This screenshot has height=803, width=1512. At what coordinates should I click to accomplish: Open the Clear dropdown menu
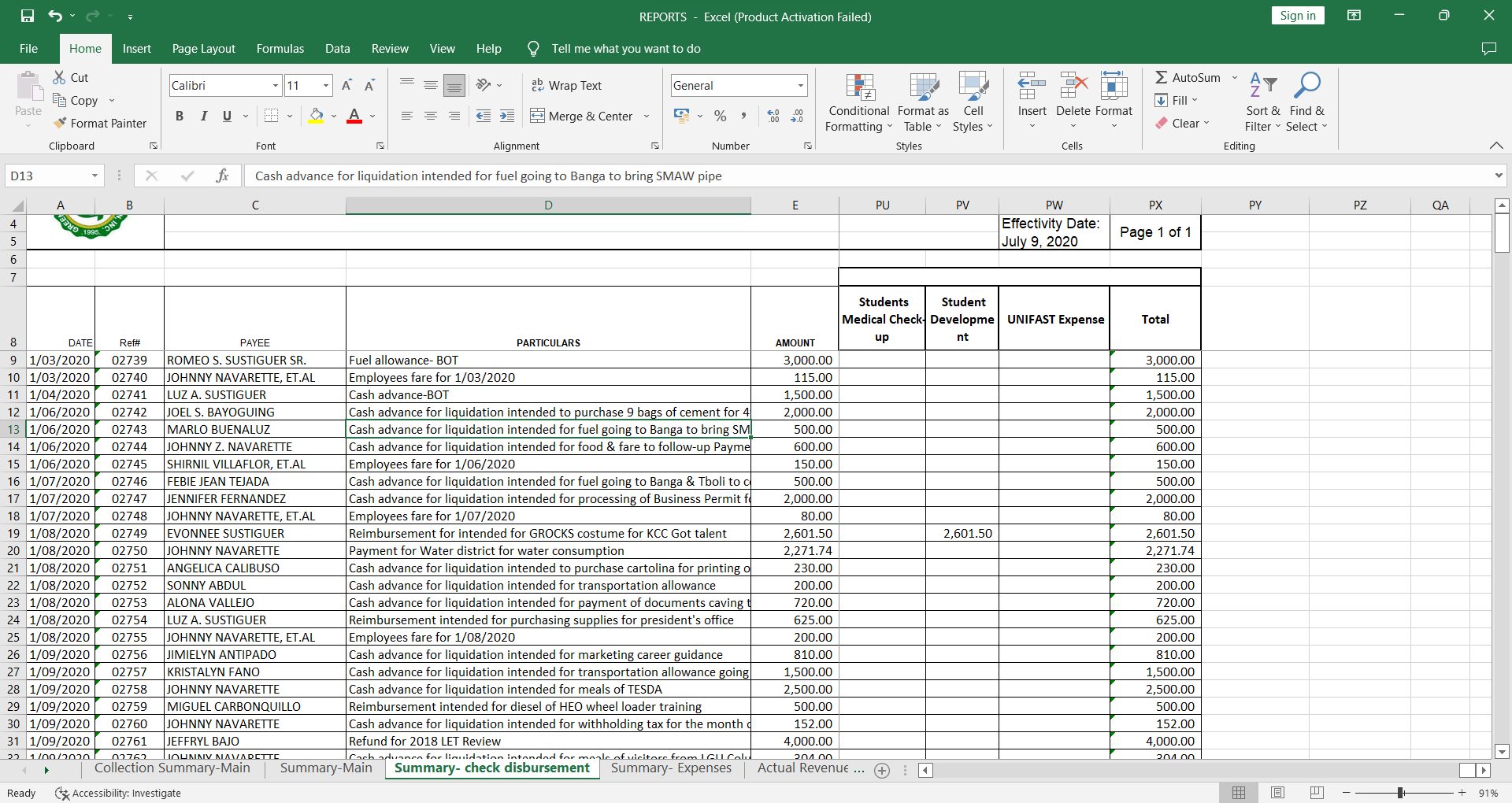pos(1182,123)
